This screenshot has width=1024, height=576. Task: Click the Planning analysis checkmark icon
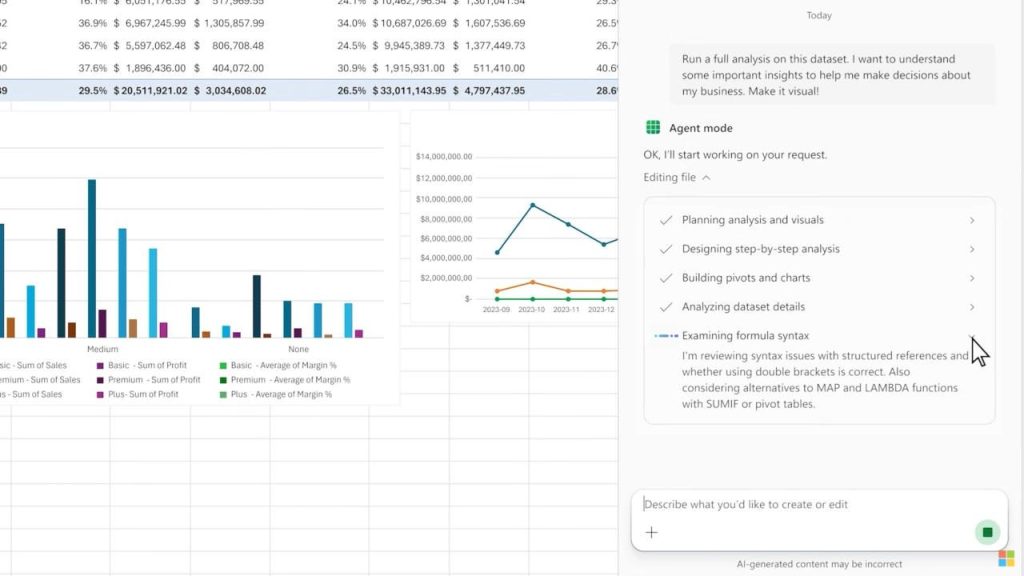point(665,220)
